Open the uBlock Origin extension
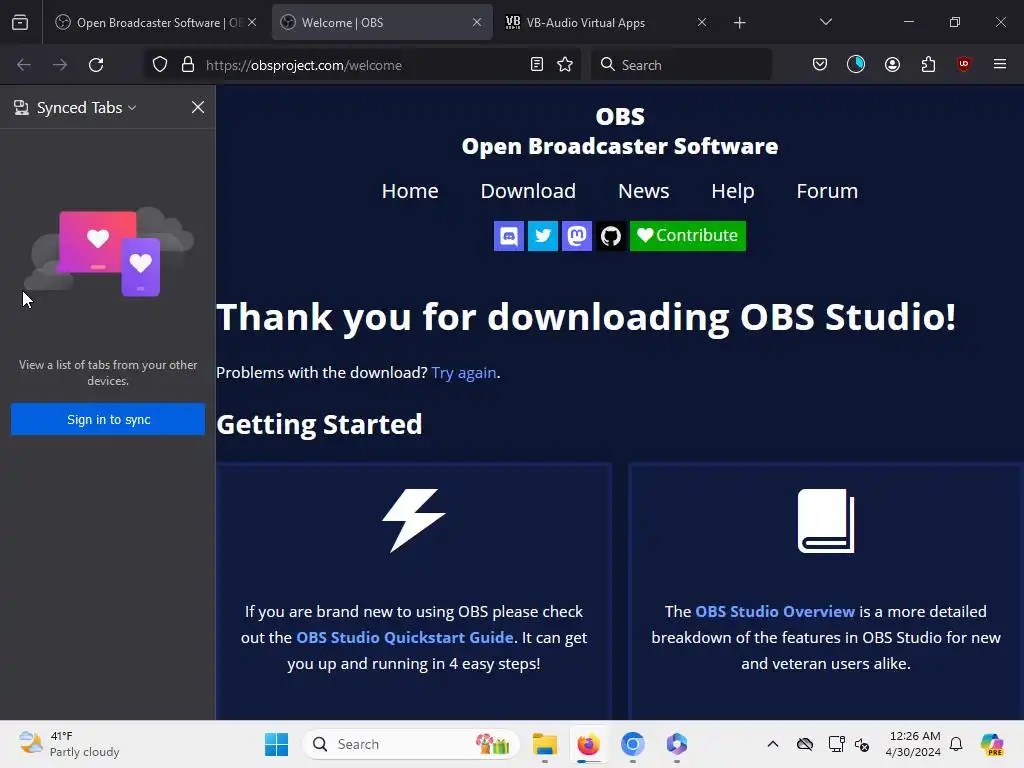The height and width of the screenshot is (768, 1024). (964, 64)
